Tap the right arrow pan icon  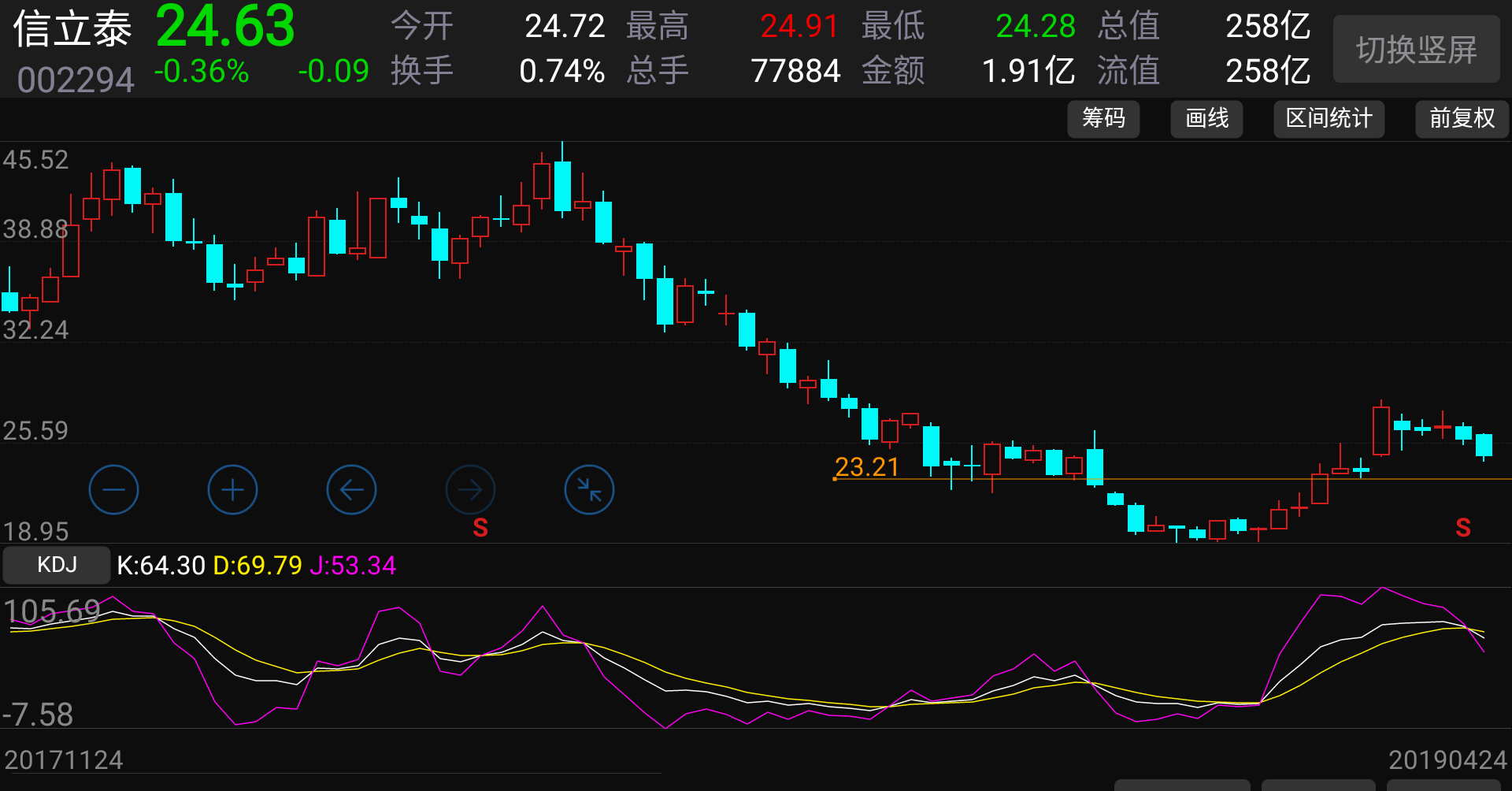[x=470, y=490]
